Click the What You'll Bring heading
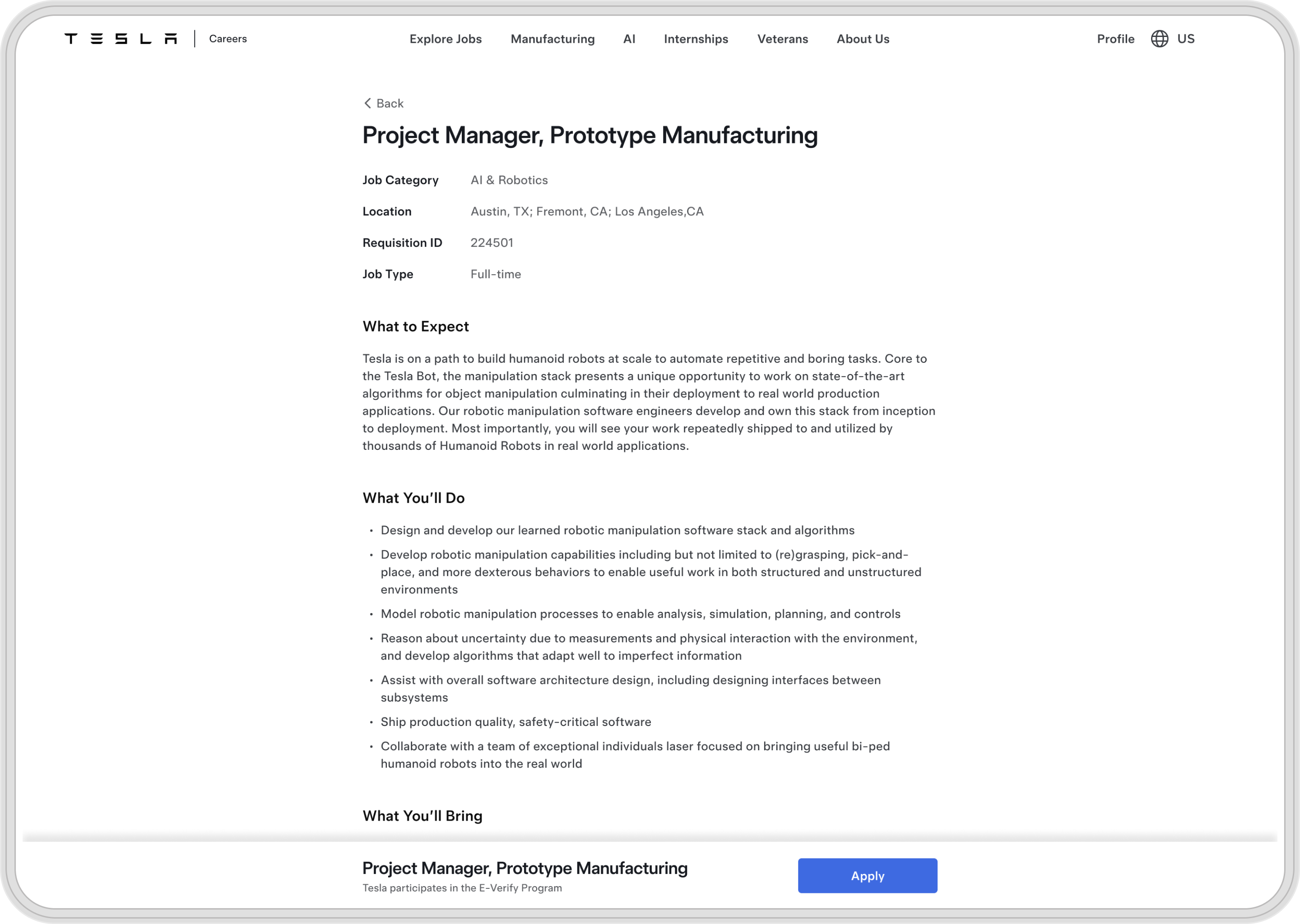 (x=422, y=815)
